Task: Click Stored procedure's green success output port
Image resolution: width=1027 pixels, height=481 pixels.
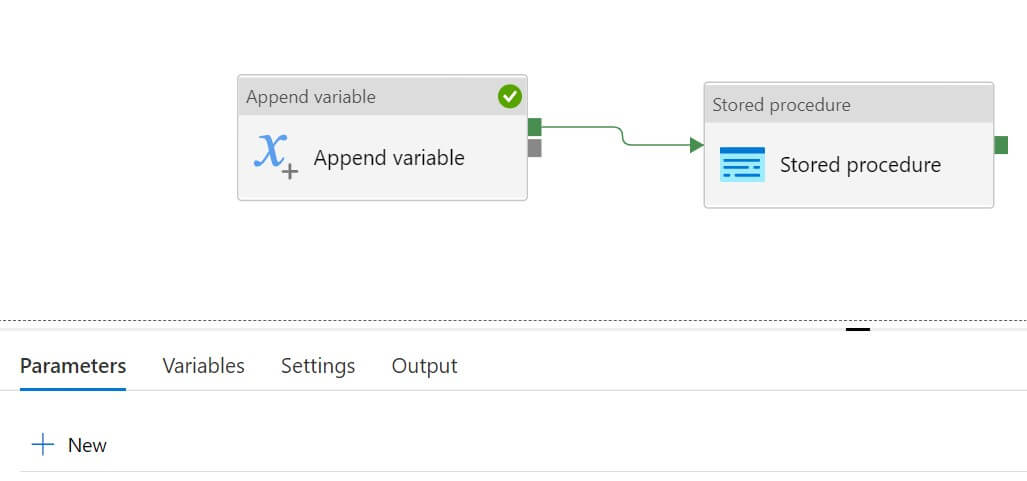Action: [x=1001, y=145]
